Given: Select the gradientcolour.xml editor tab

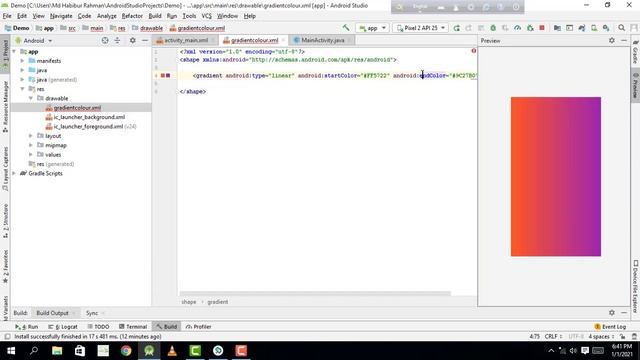Looking at the screenshot, I should point(254,40).
